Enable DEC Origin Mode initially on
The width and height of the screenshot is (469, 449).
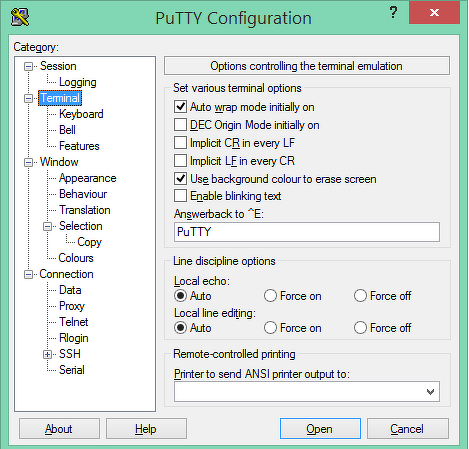point(180,125)
